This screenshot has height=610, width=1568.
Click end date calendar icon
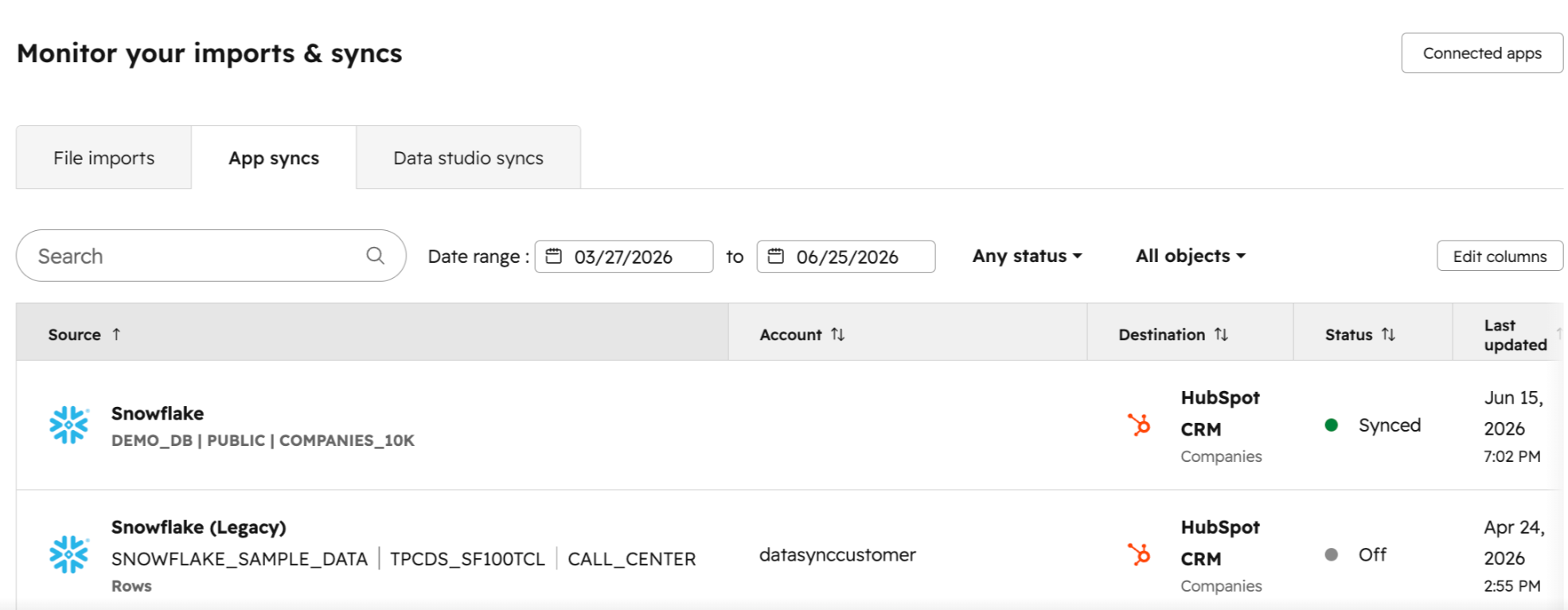point(776,256)
